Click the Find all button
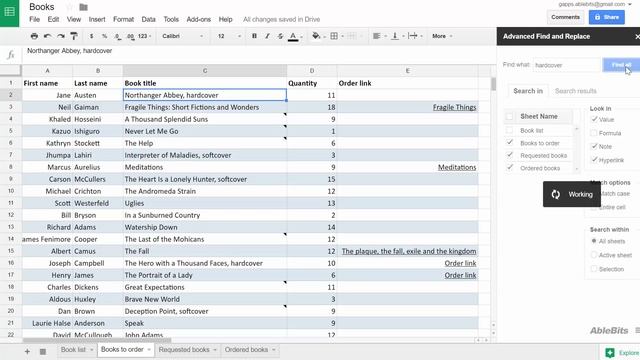640x360 pixels. click(621, 65)
